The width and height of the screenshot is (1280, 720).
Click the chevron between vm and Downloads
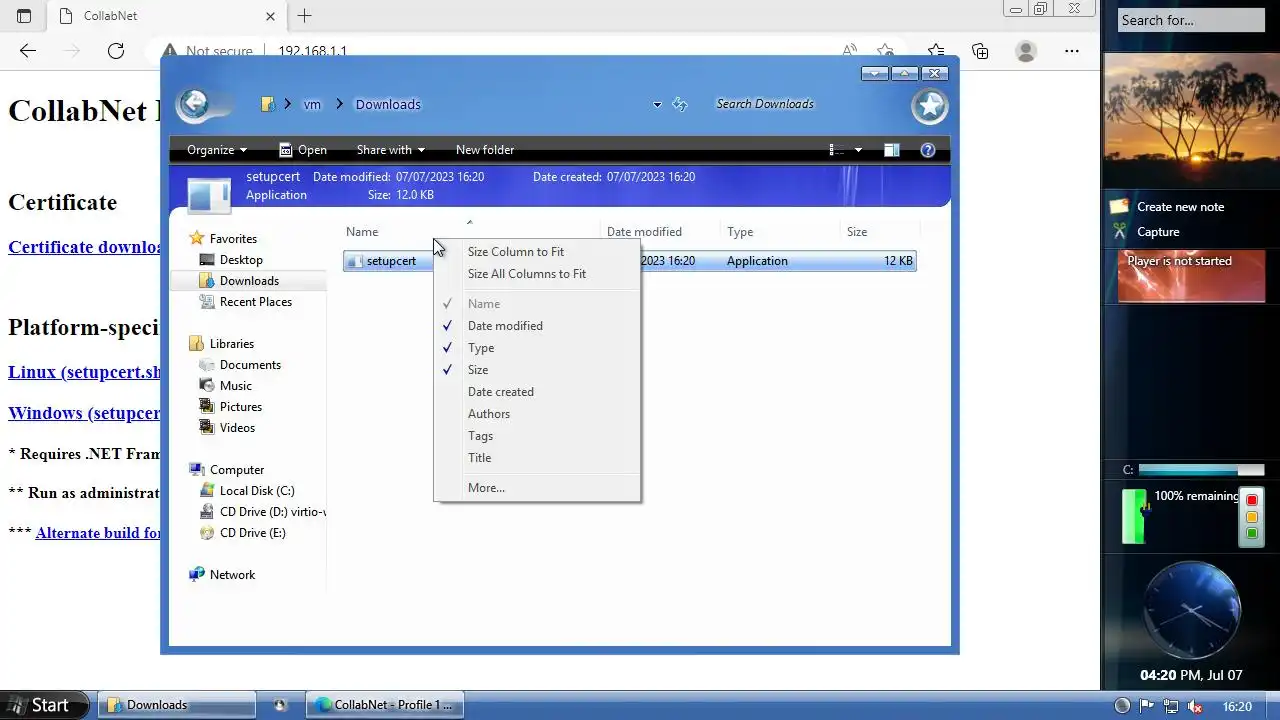(x=339, y=104)
